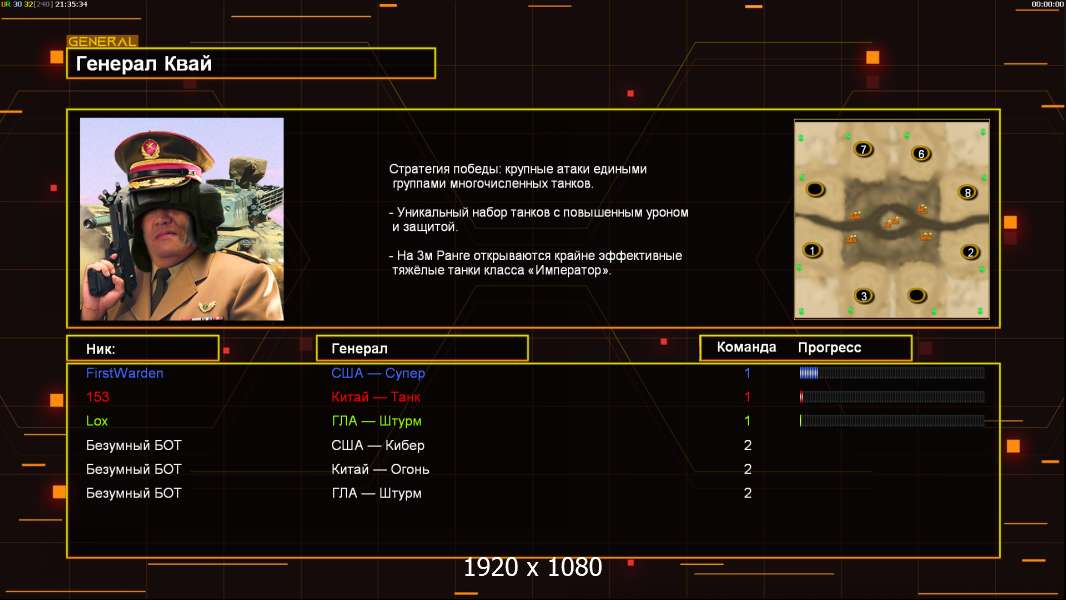Select the Генерал column header
The height and width of the screenshot is (600, 1066).
tap(421, 348)
